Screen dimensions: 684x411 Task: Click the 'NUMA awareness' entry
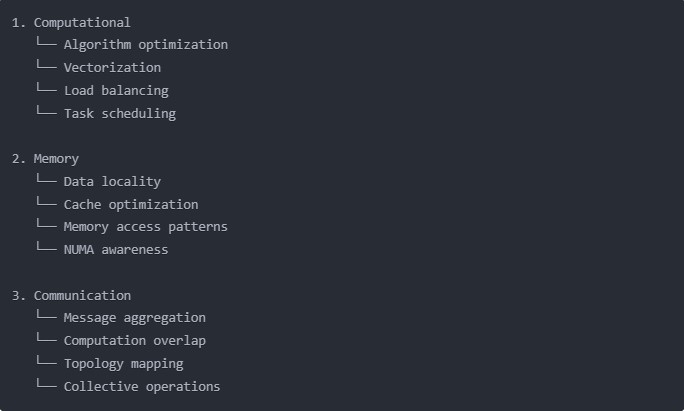click(x=116, y=250)
